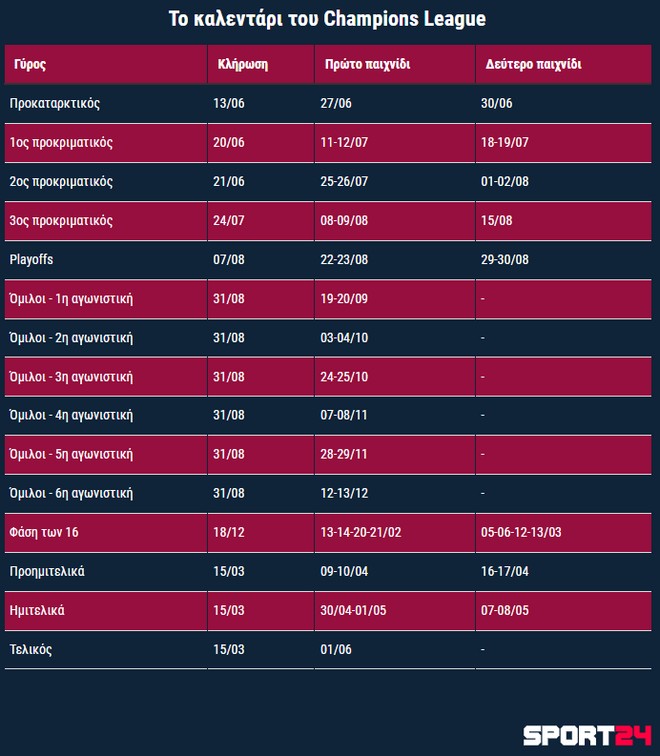Select the Playoffs row label

pos(31,259)
